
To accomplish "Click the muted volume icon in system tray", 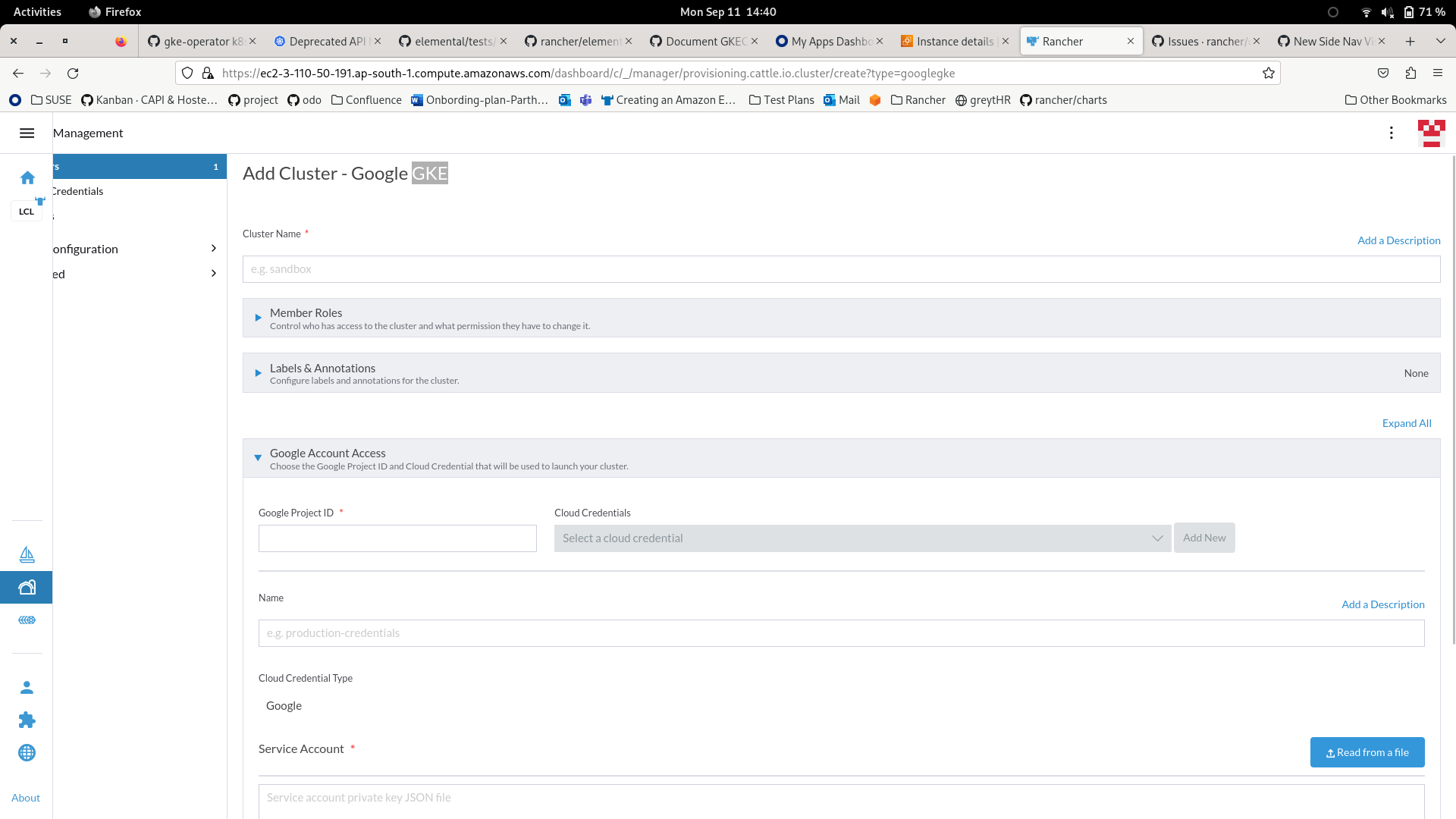I will coord(1387,11).
